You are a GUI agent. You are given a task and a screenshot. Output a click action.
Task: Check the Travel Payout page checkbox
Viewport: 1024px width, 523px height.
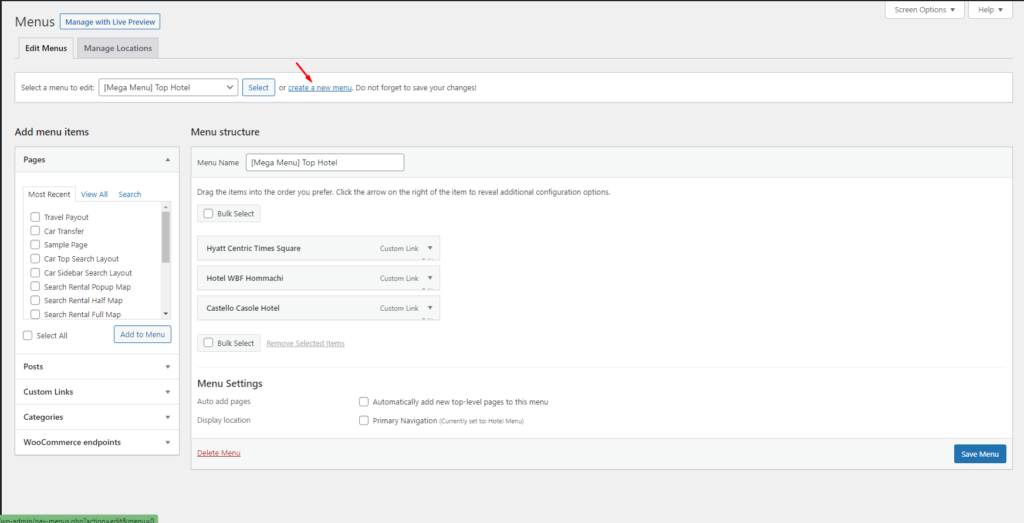(36, 217)
